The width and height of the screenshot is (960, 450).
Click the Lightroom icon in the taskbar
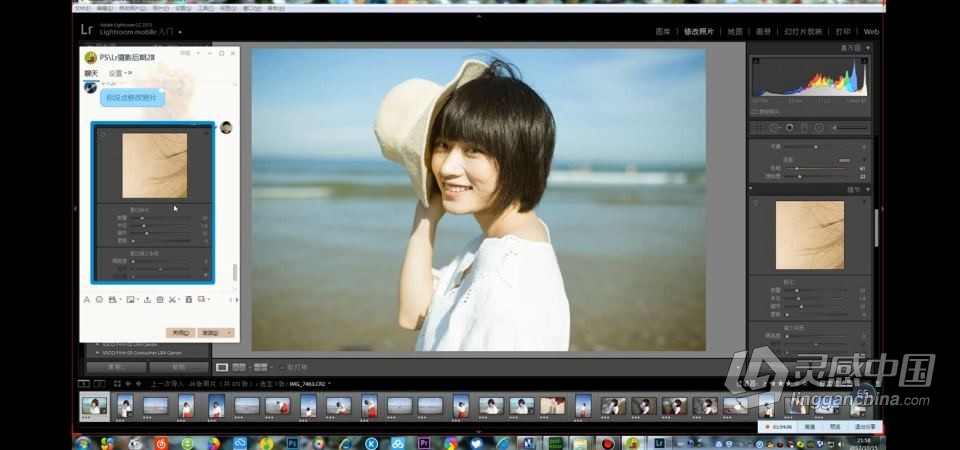point(659,442)
